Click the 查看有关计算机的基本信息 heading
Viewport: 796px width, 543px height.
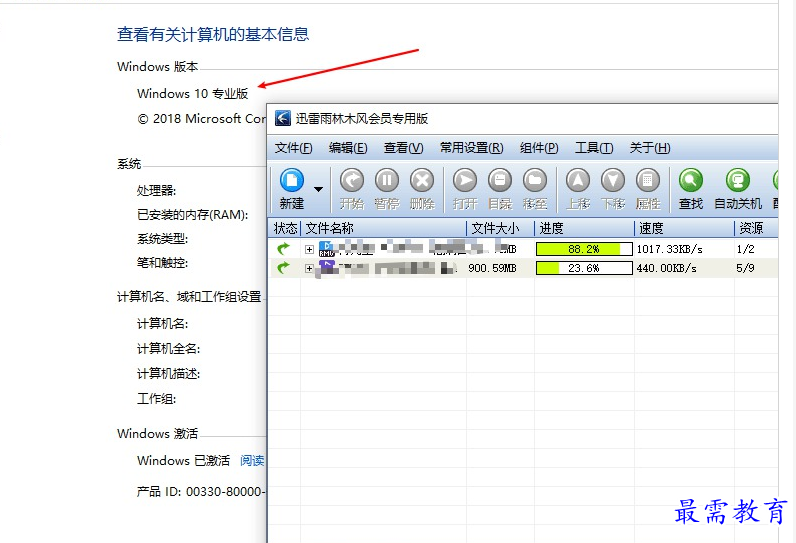pos(213,34)
